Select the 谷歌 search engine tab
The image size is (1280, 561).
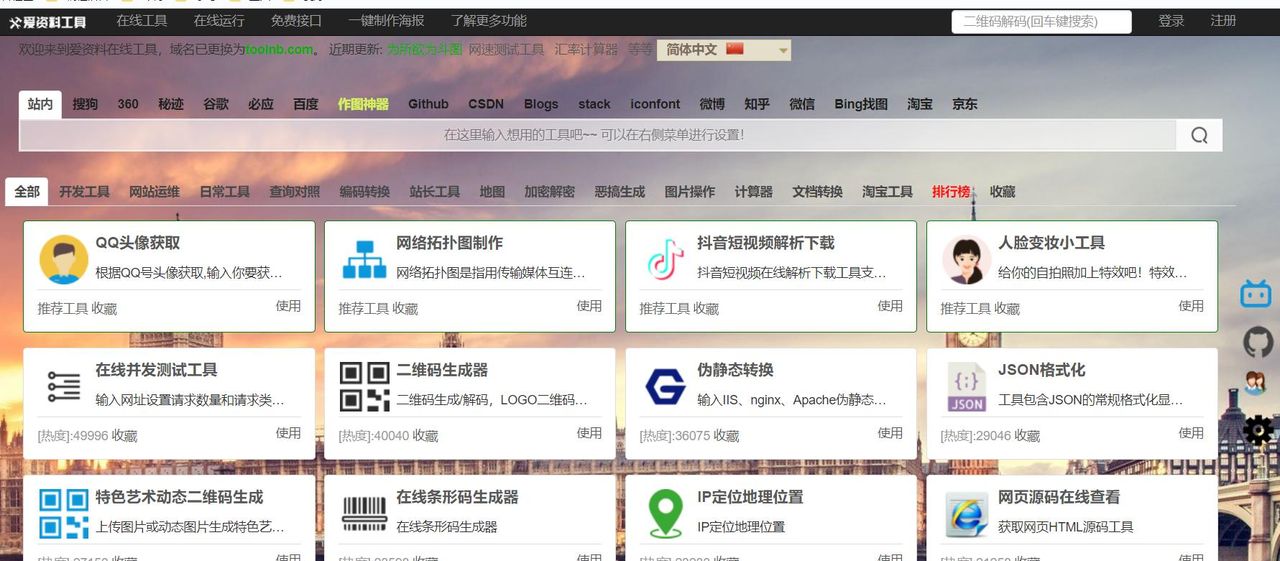coord(216,104)
